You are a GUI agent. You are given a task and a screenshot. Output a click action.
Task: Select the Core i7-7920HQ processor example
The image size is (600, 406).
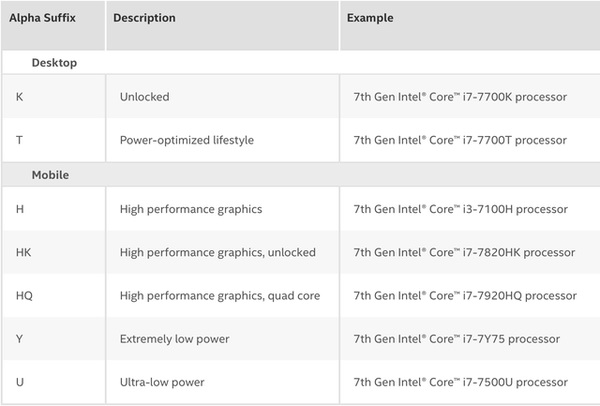click(x=465, y=295)
